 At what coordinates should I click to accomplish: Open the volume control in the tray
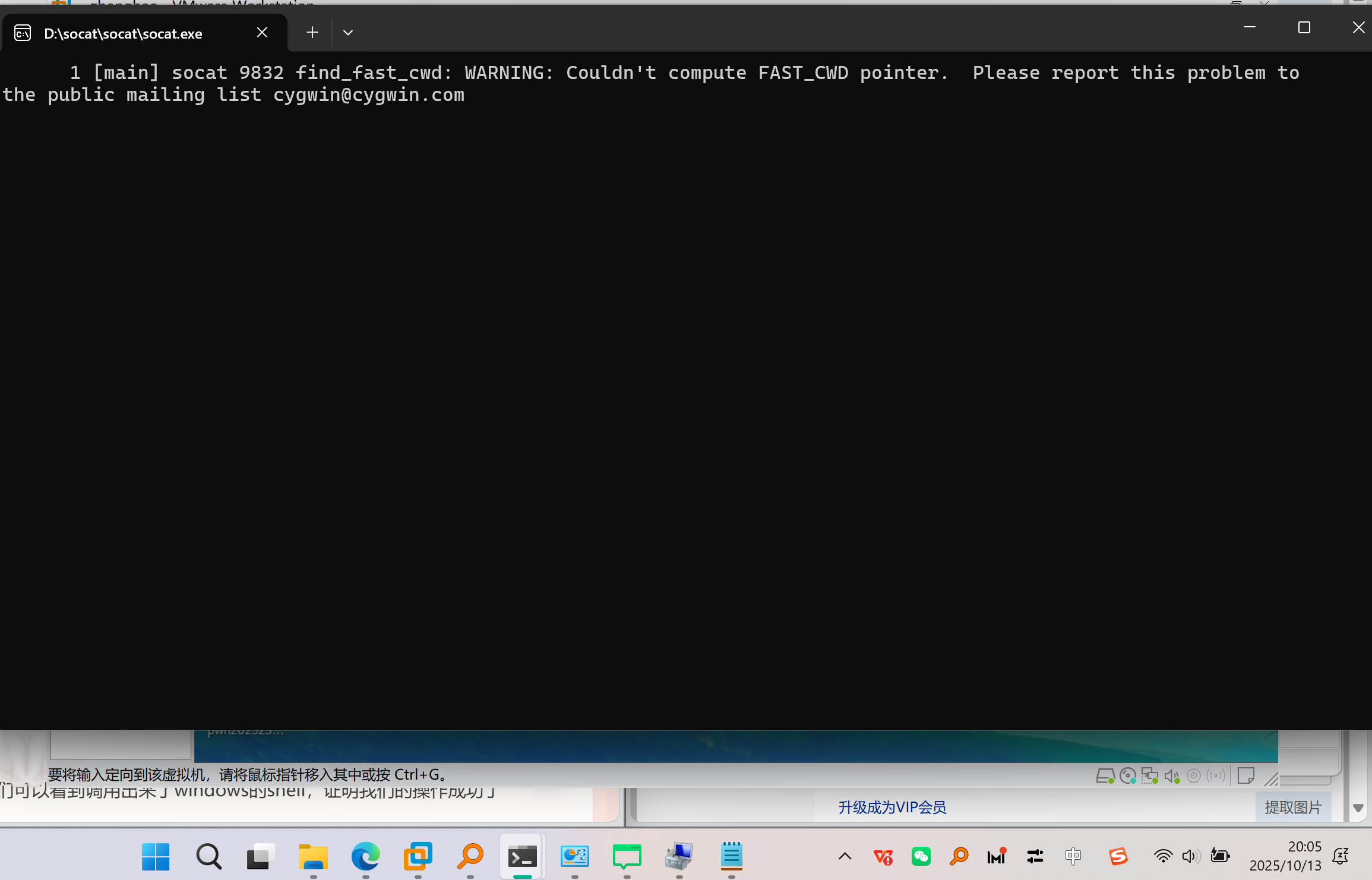pos(1190,856)
